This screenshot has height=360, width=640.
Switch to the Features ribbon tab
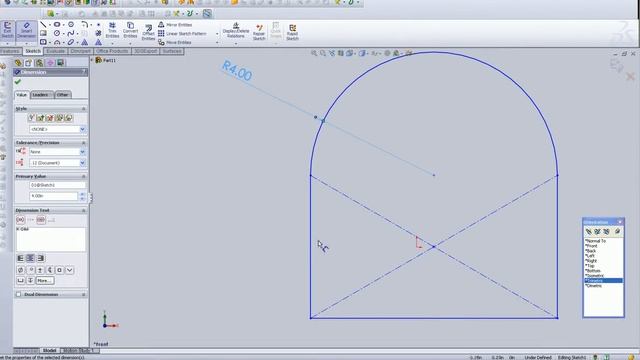10,51
